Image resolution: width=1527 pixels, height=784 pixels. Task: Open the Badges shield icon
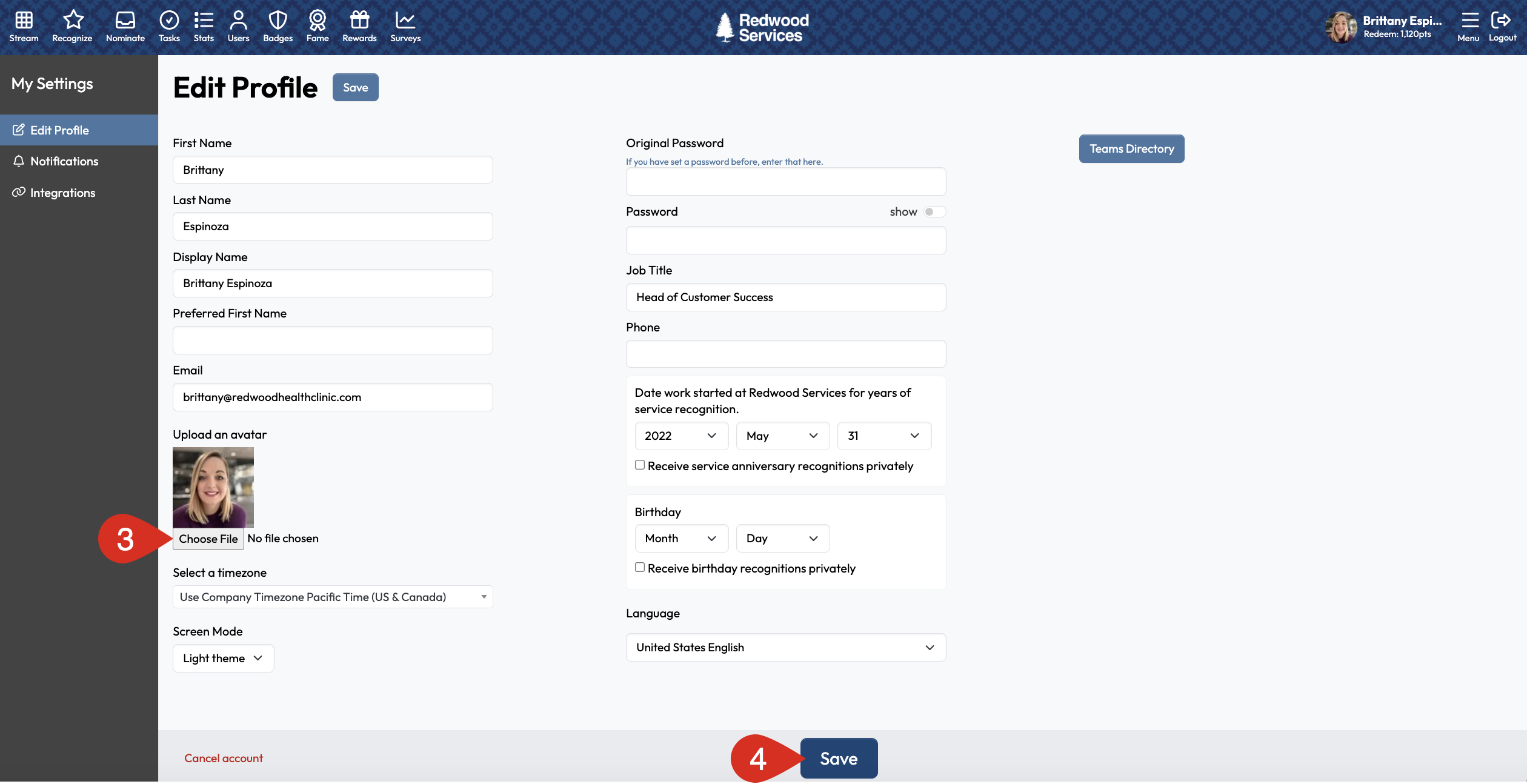pyautogui.click(x=278, y=27)
